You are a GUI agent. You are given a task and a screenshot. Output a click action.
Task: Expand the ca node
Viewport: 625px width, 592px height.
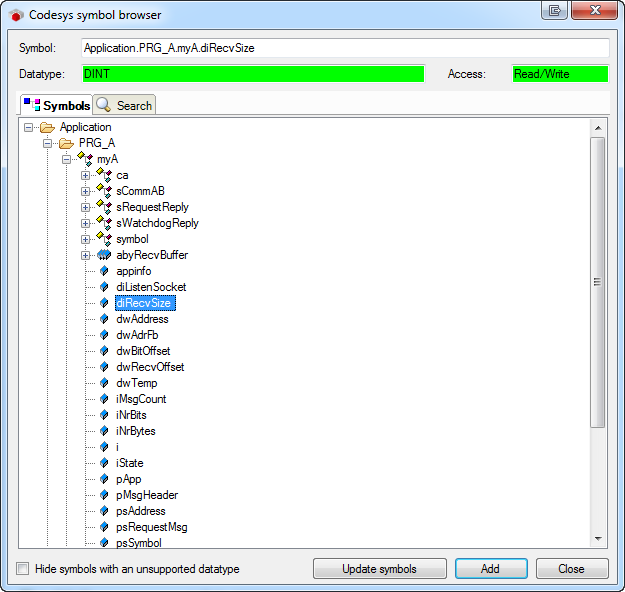[85, 175]
